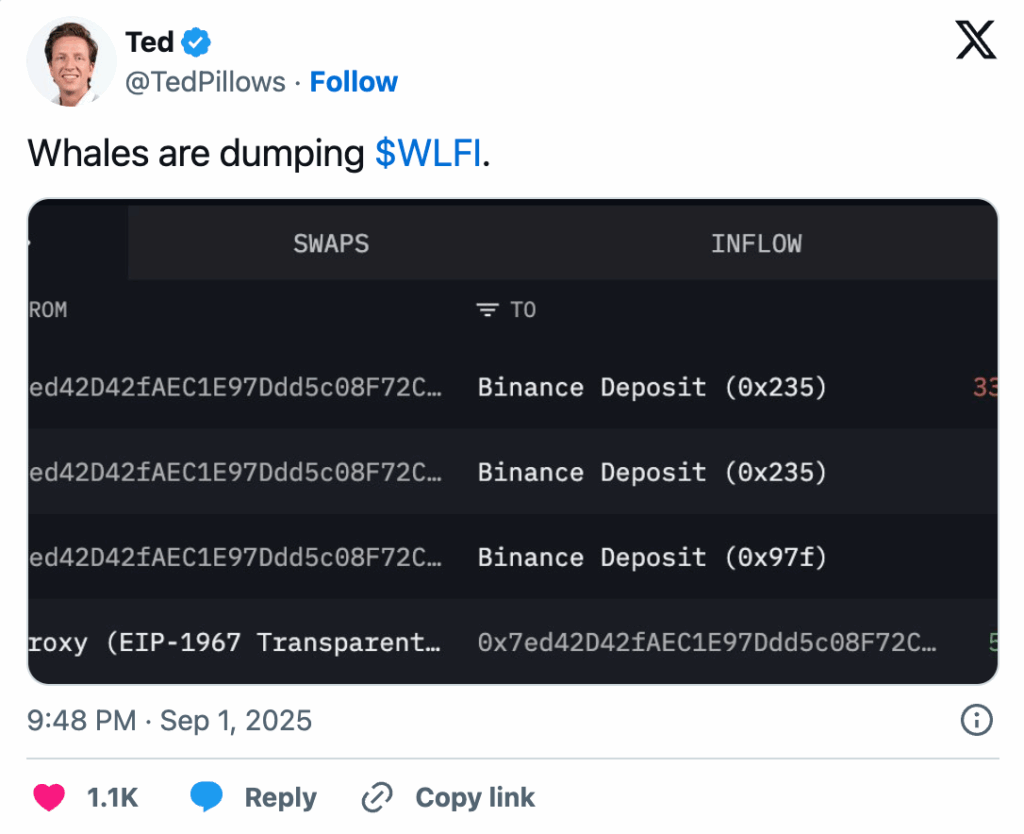Click the 0x7ed42D42fAEC1E97 recipient address in the last row

point(706,642)
